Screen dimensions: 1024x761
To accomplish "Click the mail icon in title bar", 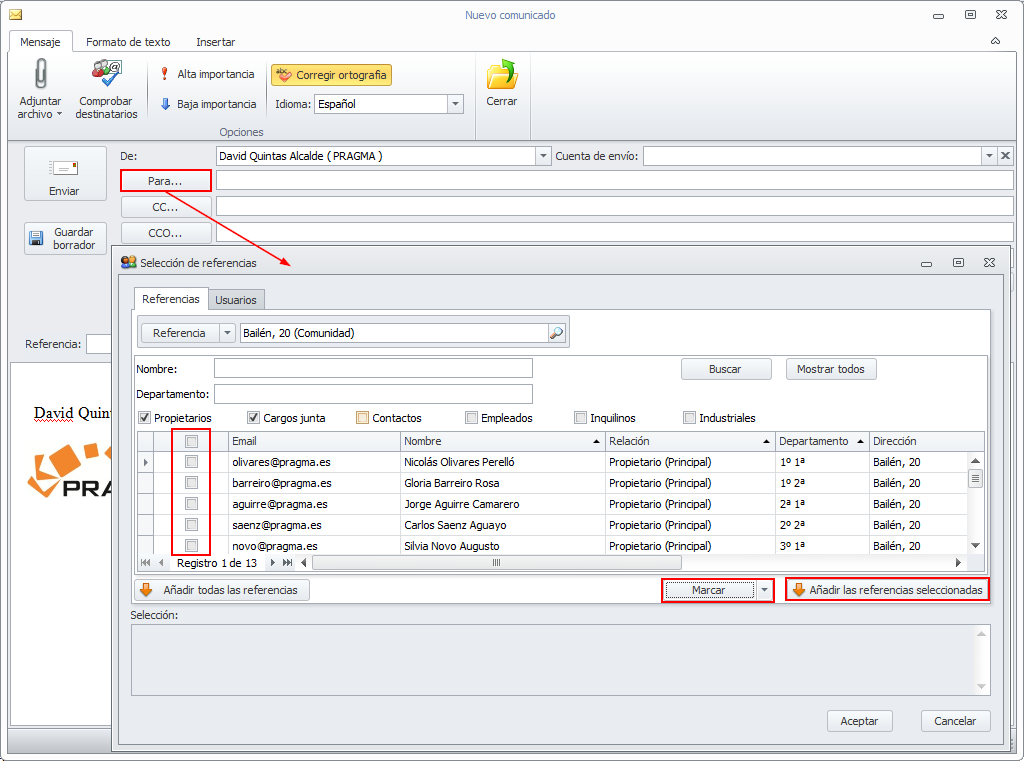I will (16, 14).
